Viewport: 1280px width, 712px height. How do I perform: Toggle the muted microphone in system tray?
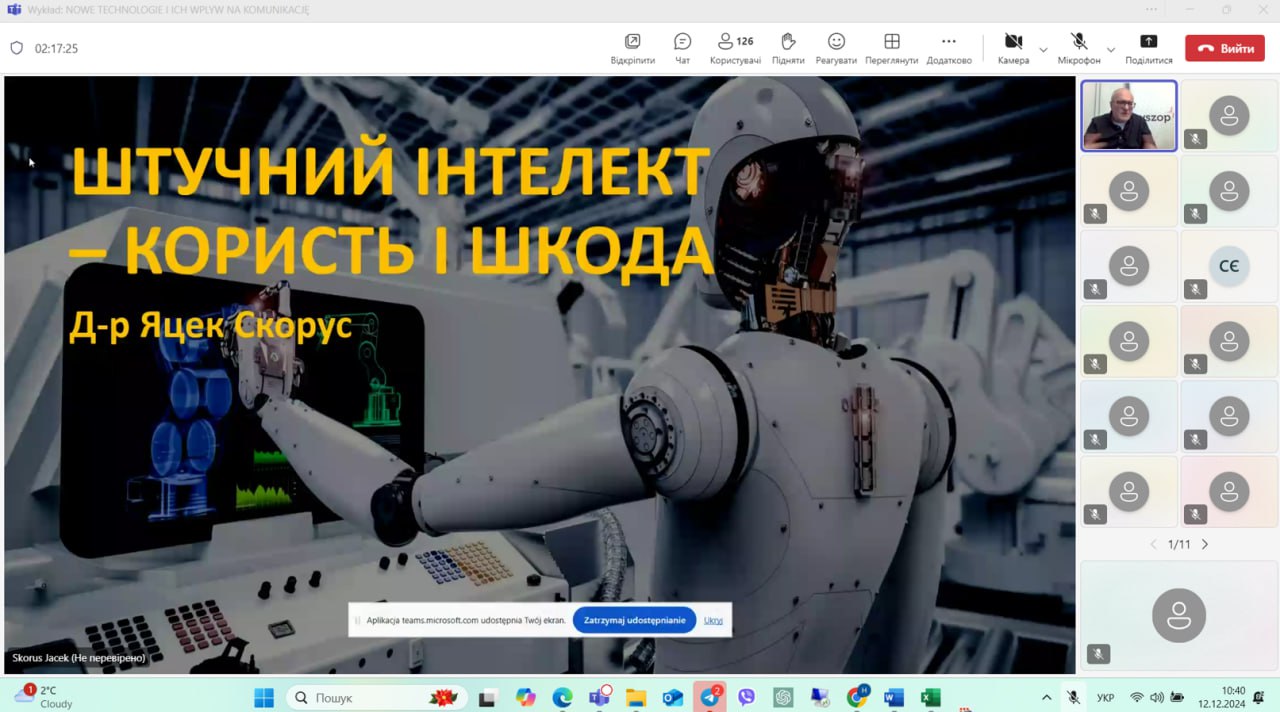point(1073,697)
